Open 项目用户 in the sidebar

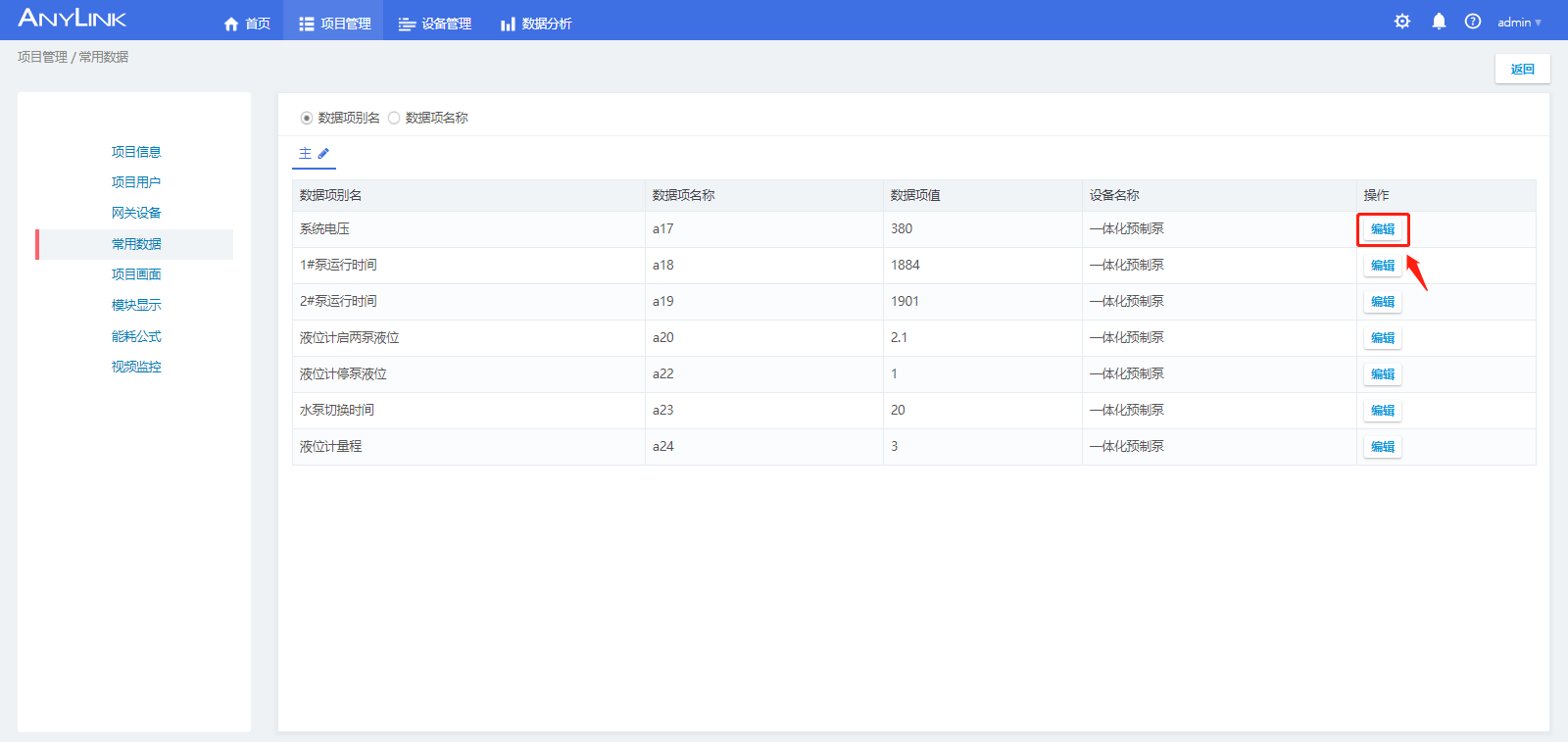(x=136, y=182)
